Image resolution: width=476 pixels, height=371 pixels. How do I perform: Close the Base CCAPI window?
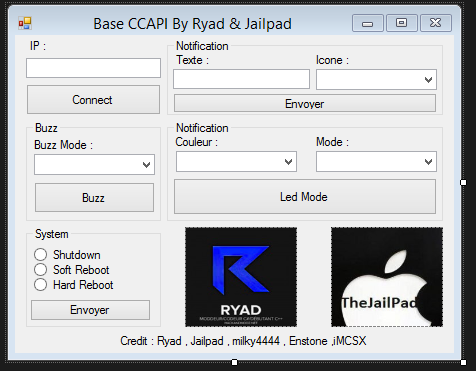436,23
